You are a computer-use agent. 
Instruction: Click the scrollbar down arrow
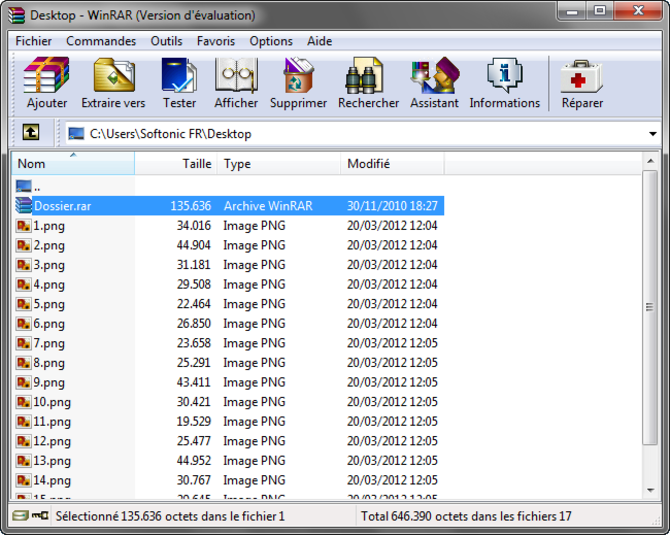pyautogui.click(x=650, y=490)
